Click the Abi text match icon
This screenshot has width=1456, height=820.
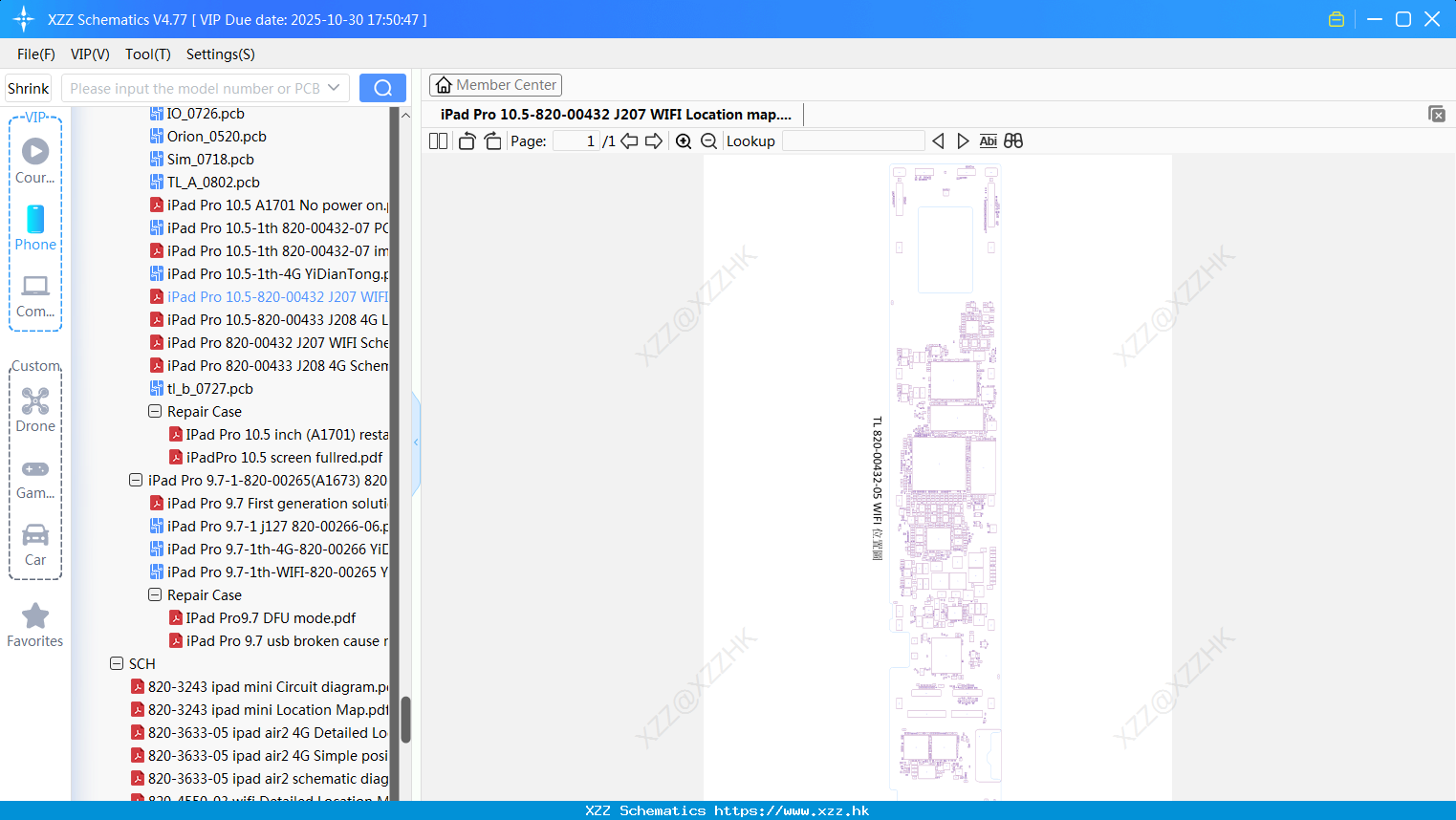click(x=989, y=141)
